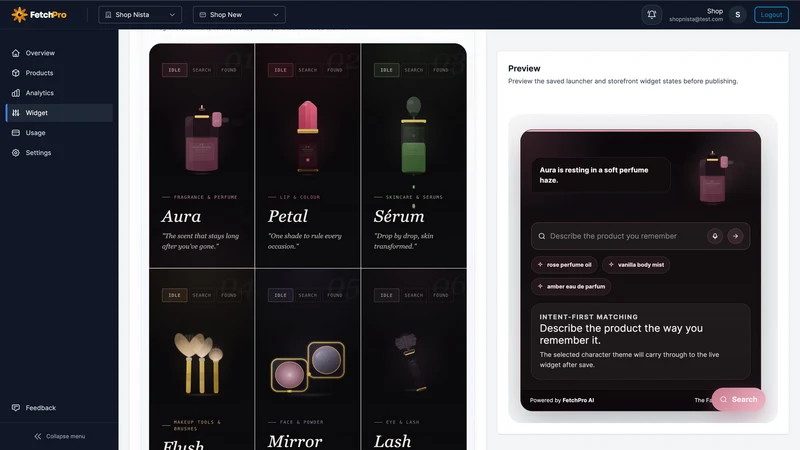Click the microphone icon in preview search
The height and width of the screenshot is (450, 800).
click(715, 236)
